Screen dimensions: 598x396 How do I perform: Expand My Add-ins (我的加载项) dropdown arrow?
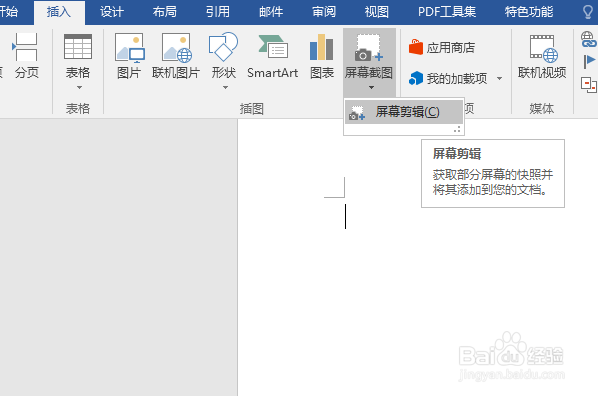point(499,79)
